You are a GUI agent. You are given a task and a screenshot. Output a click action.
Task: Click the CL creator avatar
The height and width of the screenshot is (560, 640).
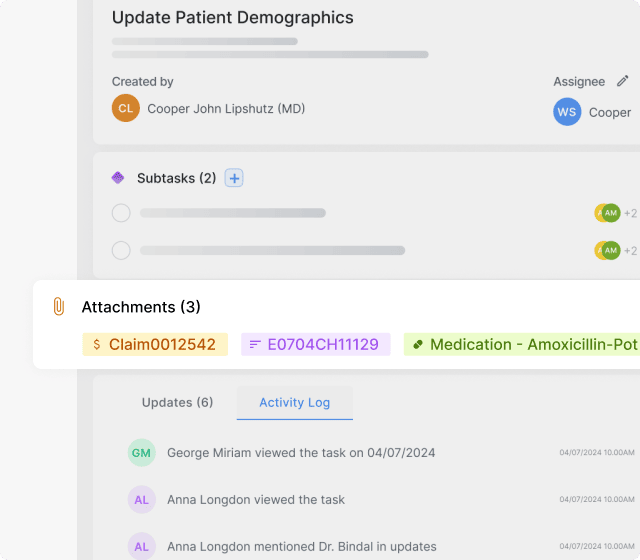tap(126, 108)
